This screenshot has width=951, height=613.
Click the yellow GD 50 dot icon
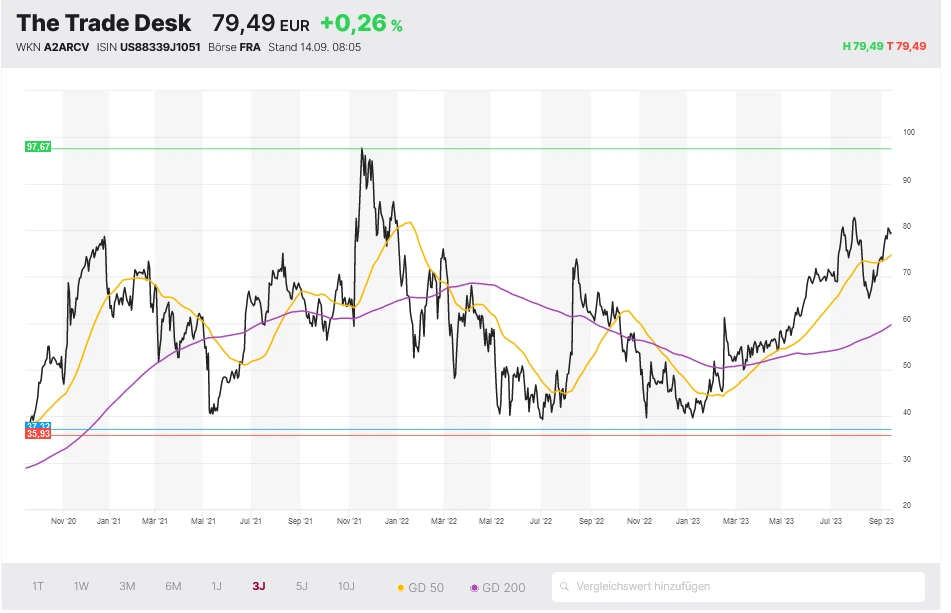click(x=402, y=587)
